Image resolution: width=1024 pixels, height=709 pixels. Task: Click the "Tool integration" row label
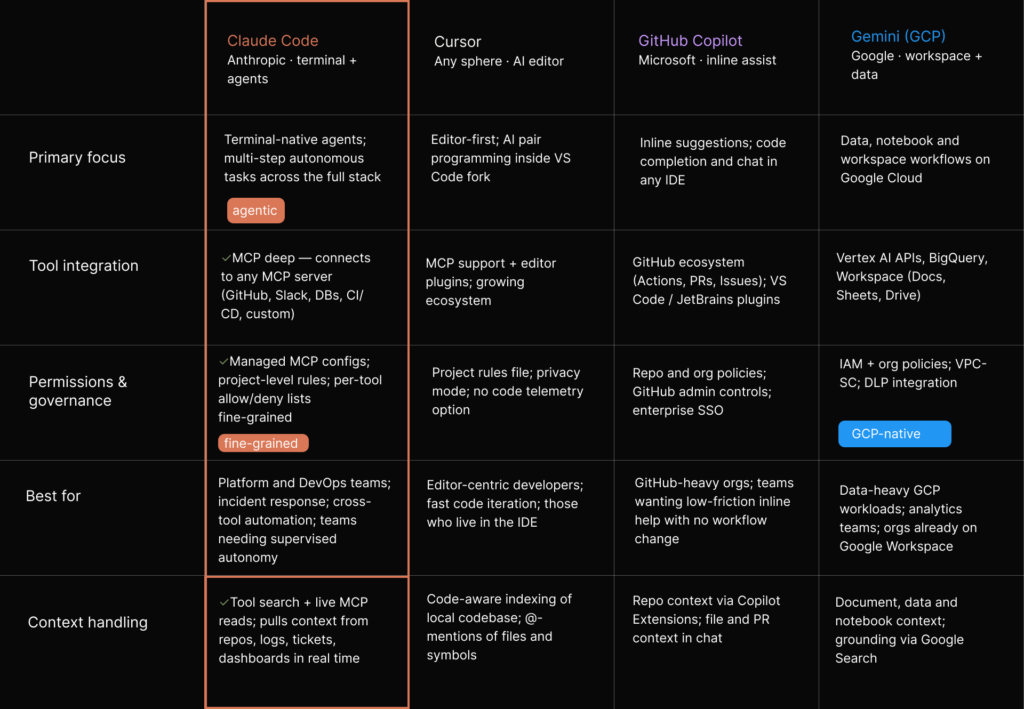click(x=84, y=266)
